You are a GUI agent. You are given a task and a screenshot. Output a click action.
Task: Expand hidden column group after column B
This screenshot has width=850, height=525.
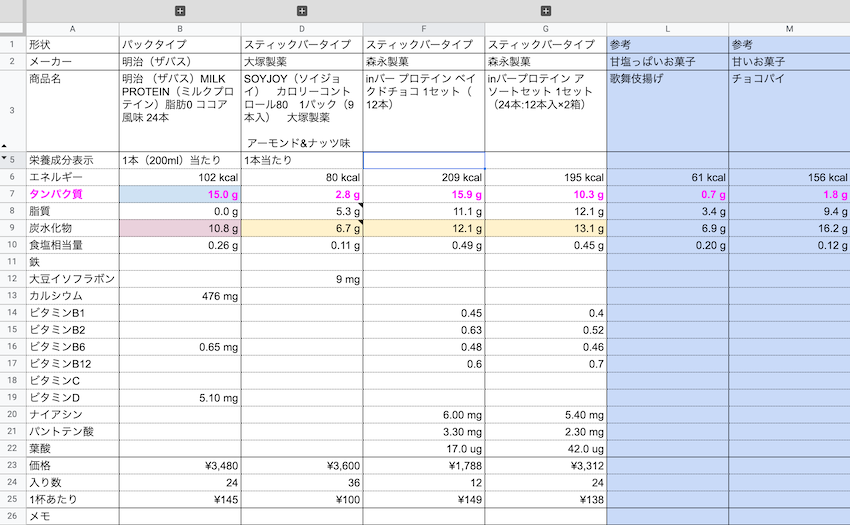[180, 11]
